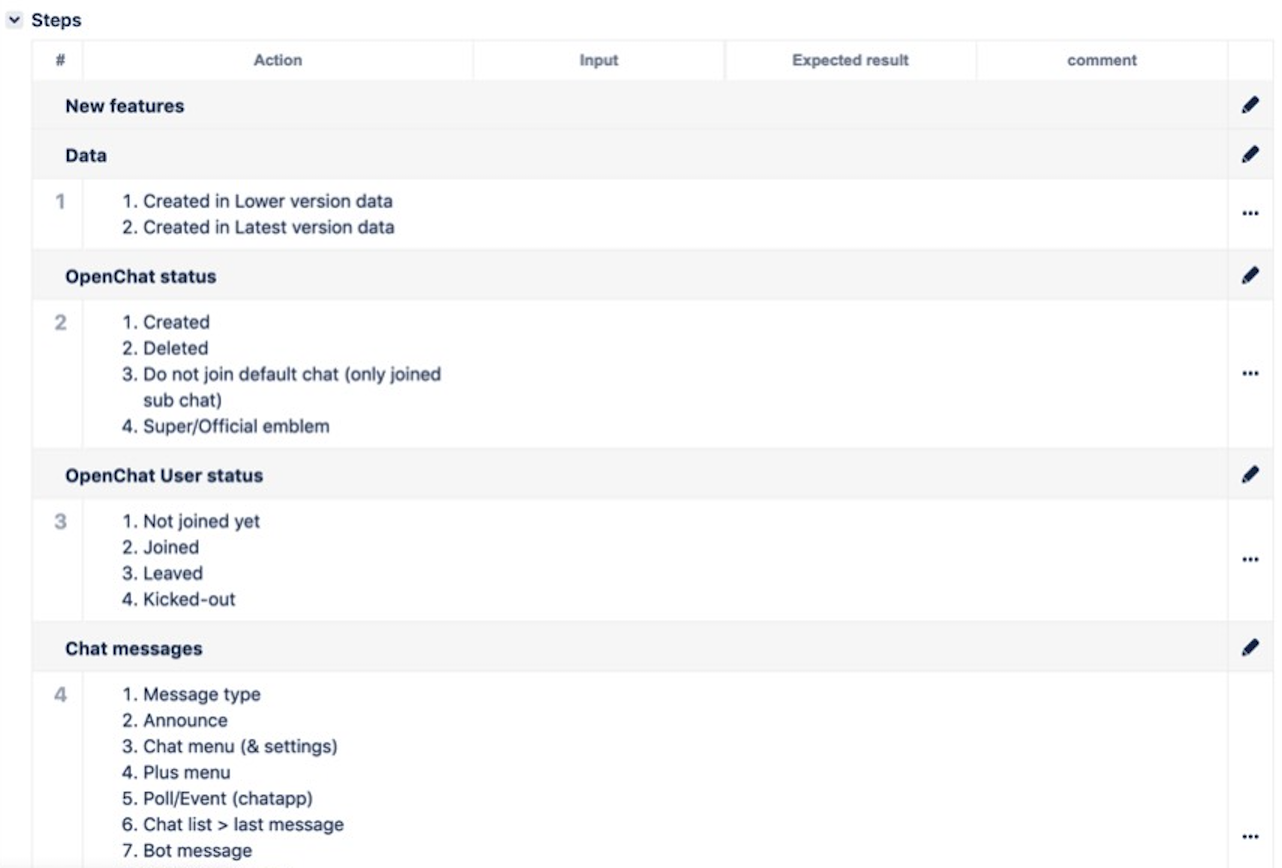Click the Steps section title
Screen dimensions: 1282x868
[x=56, y=20]
